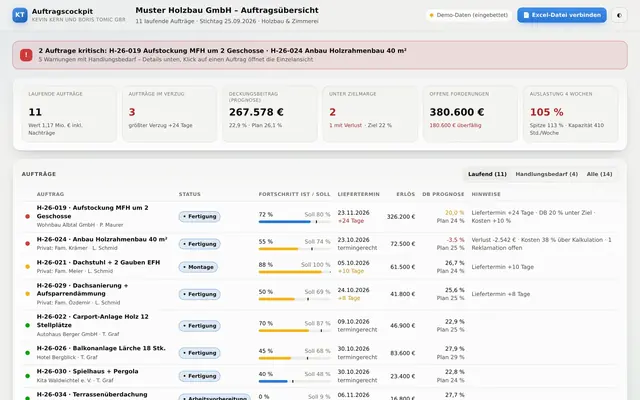Select the Alle (14) filter tab
The image size is (640, 400).
(599, 174)
